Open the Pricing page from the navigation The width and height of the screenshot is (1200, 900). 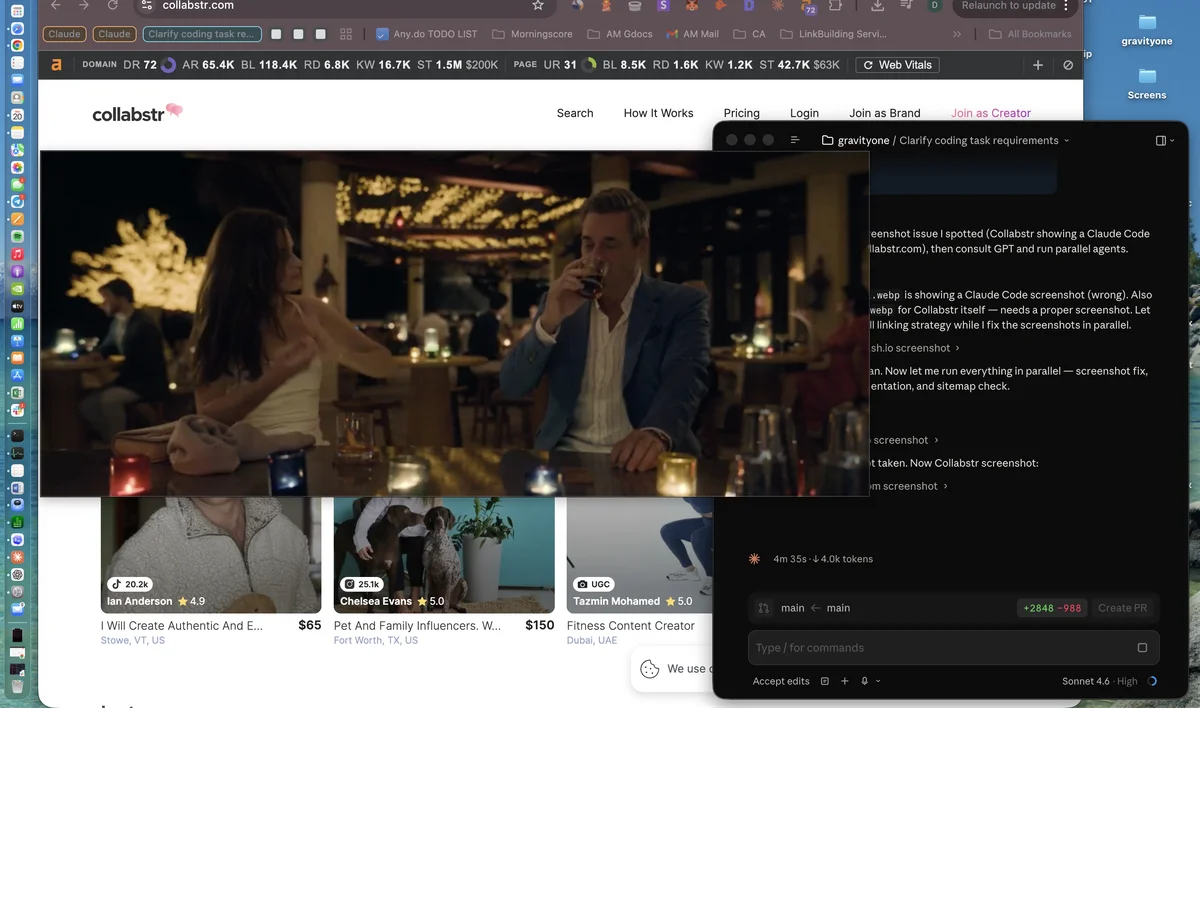click(x=741, y=113)
